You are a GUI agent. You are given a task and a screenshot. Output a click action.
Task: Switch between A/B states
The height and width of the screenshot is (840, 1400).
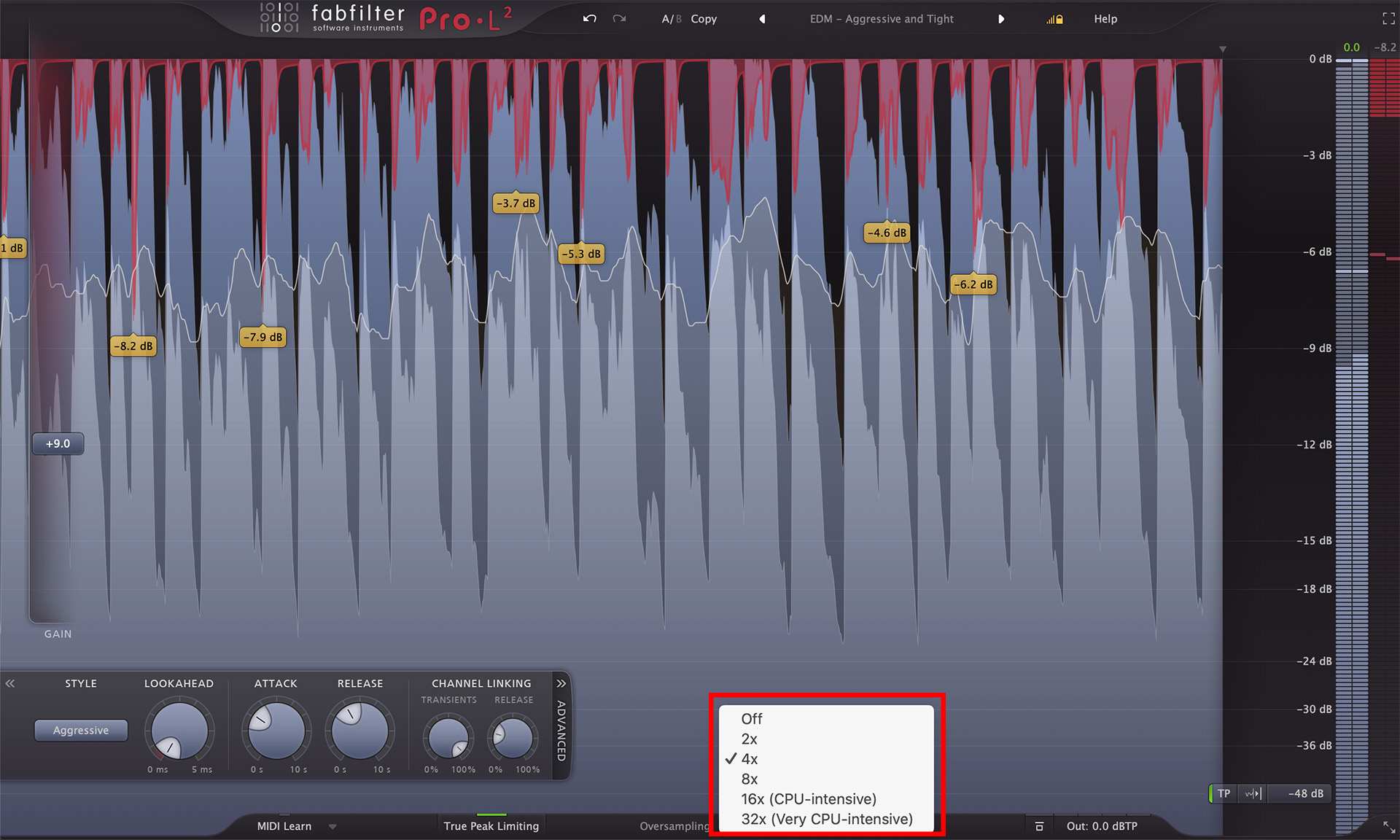click(672, 19)
